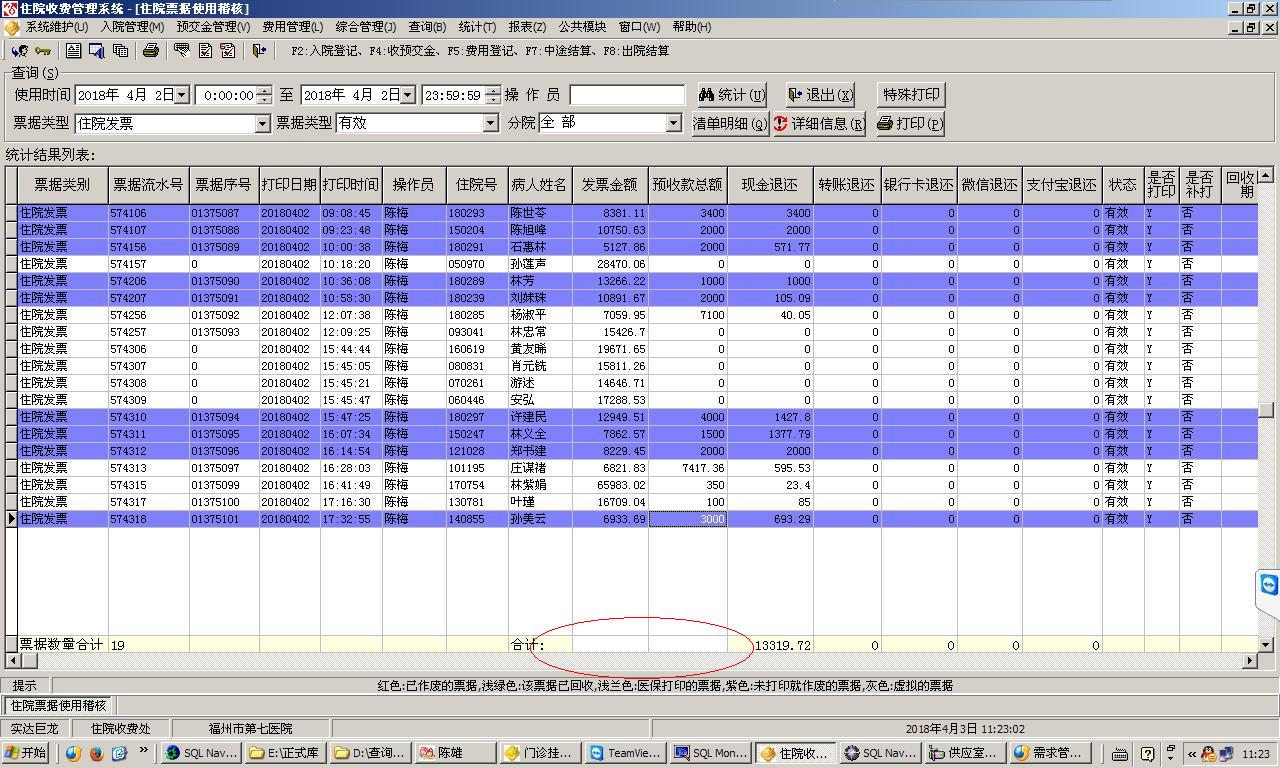Click the end time 23:59:59 spinner

coord(492,95)
